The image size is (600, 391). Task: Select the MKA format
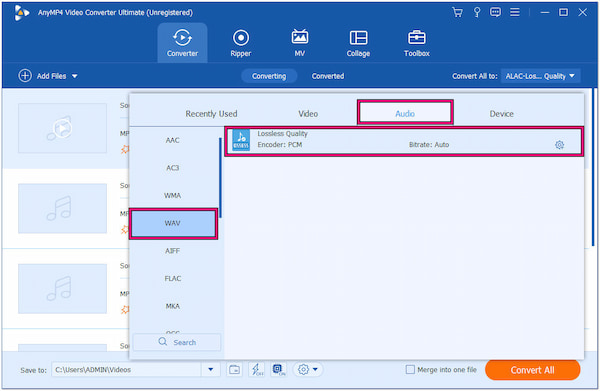[x=173, y=306]
